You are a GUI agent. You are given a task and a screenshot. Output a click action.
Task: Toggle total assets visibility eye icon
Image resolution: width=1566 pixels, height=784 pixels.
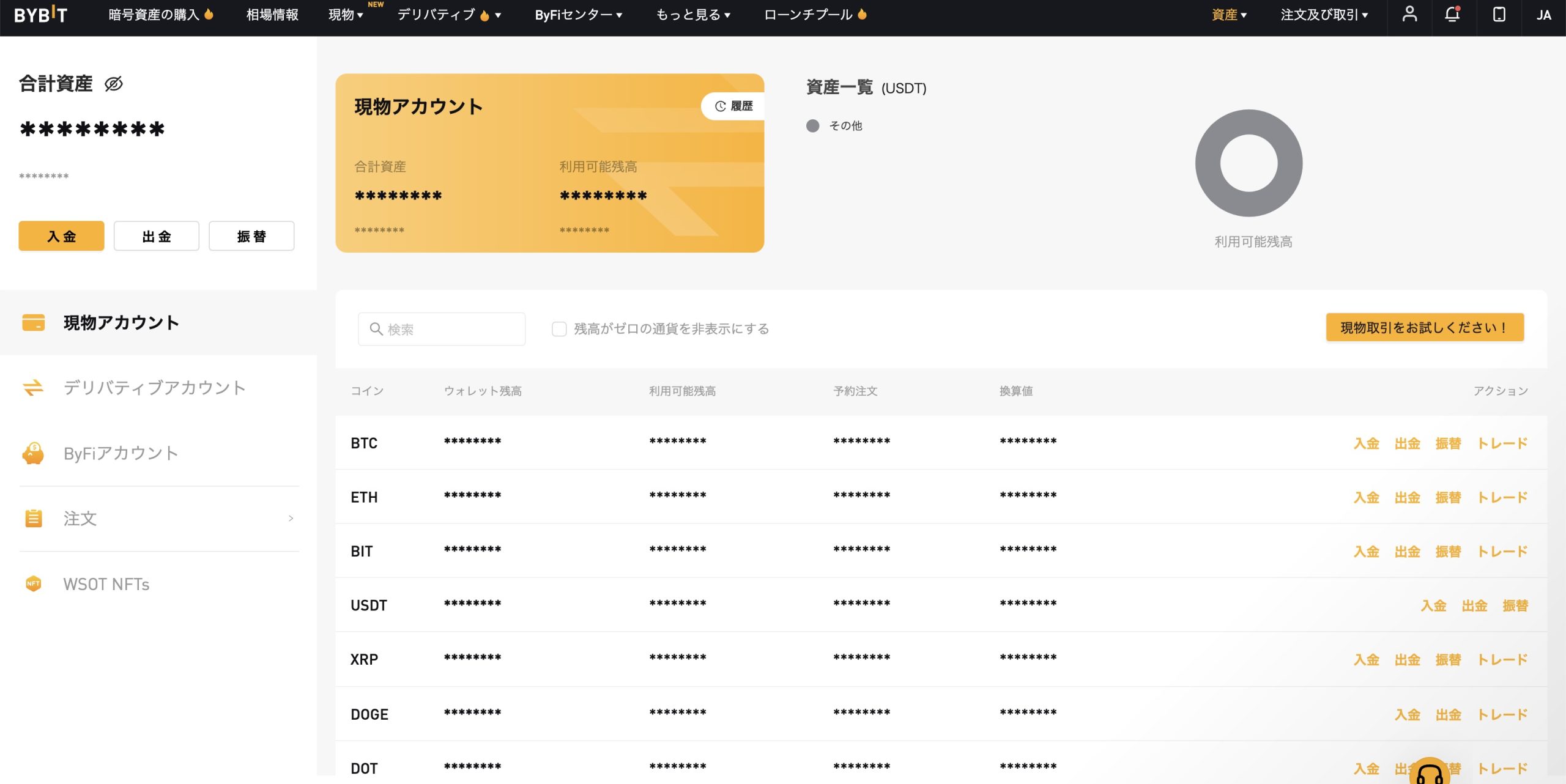pos(114,84)
